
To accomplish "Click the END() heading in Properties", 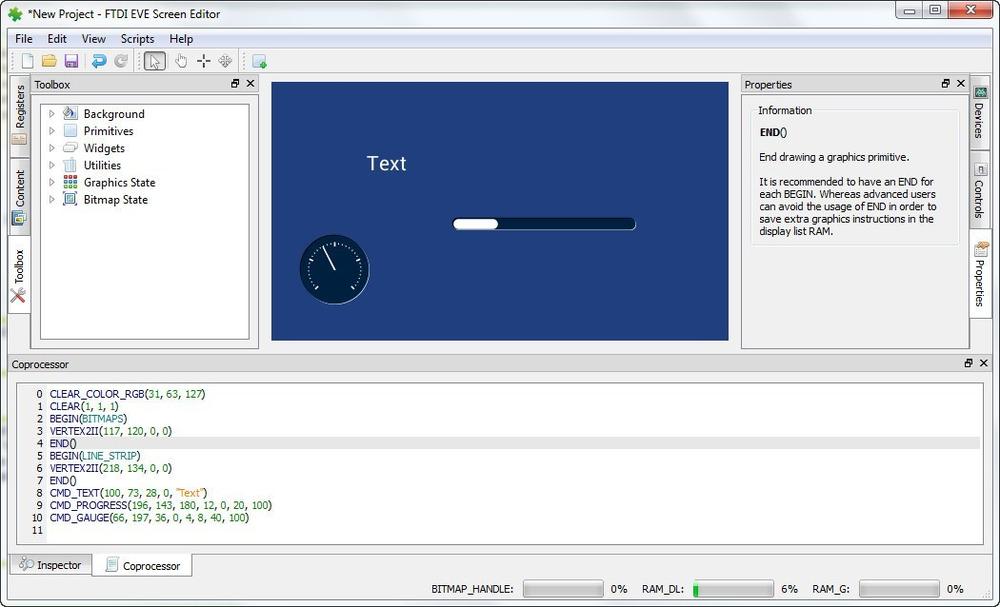I will click(774, 133).
